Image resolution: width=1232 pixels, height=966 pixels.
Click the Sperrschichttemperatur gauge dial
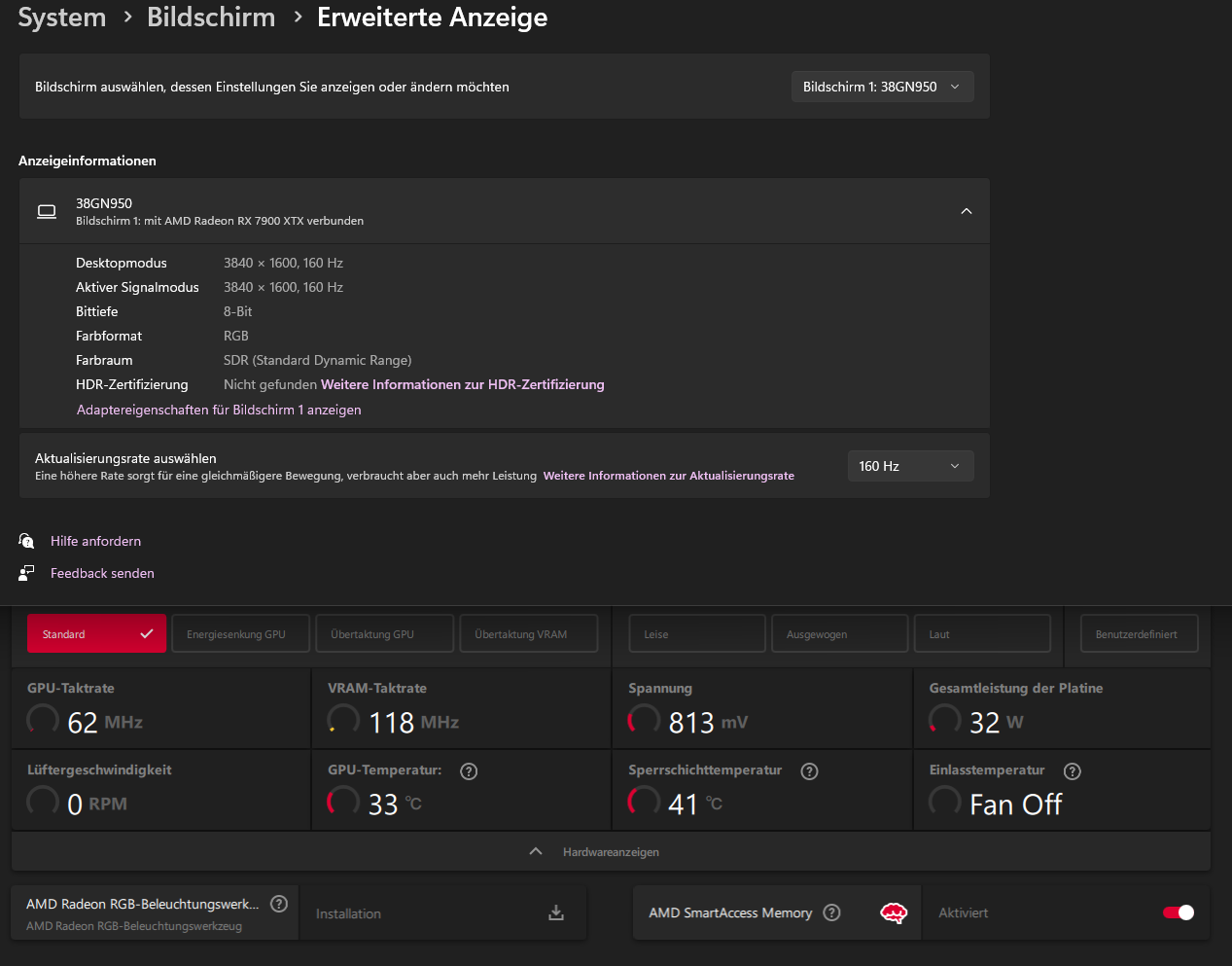coord(644,802)
